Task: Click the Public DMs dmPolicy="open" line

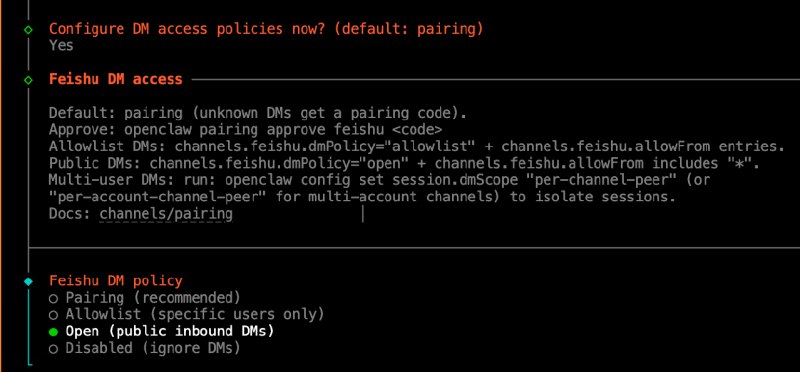Action: [404, 164]
